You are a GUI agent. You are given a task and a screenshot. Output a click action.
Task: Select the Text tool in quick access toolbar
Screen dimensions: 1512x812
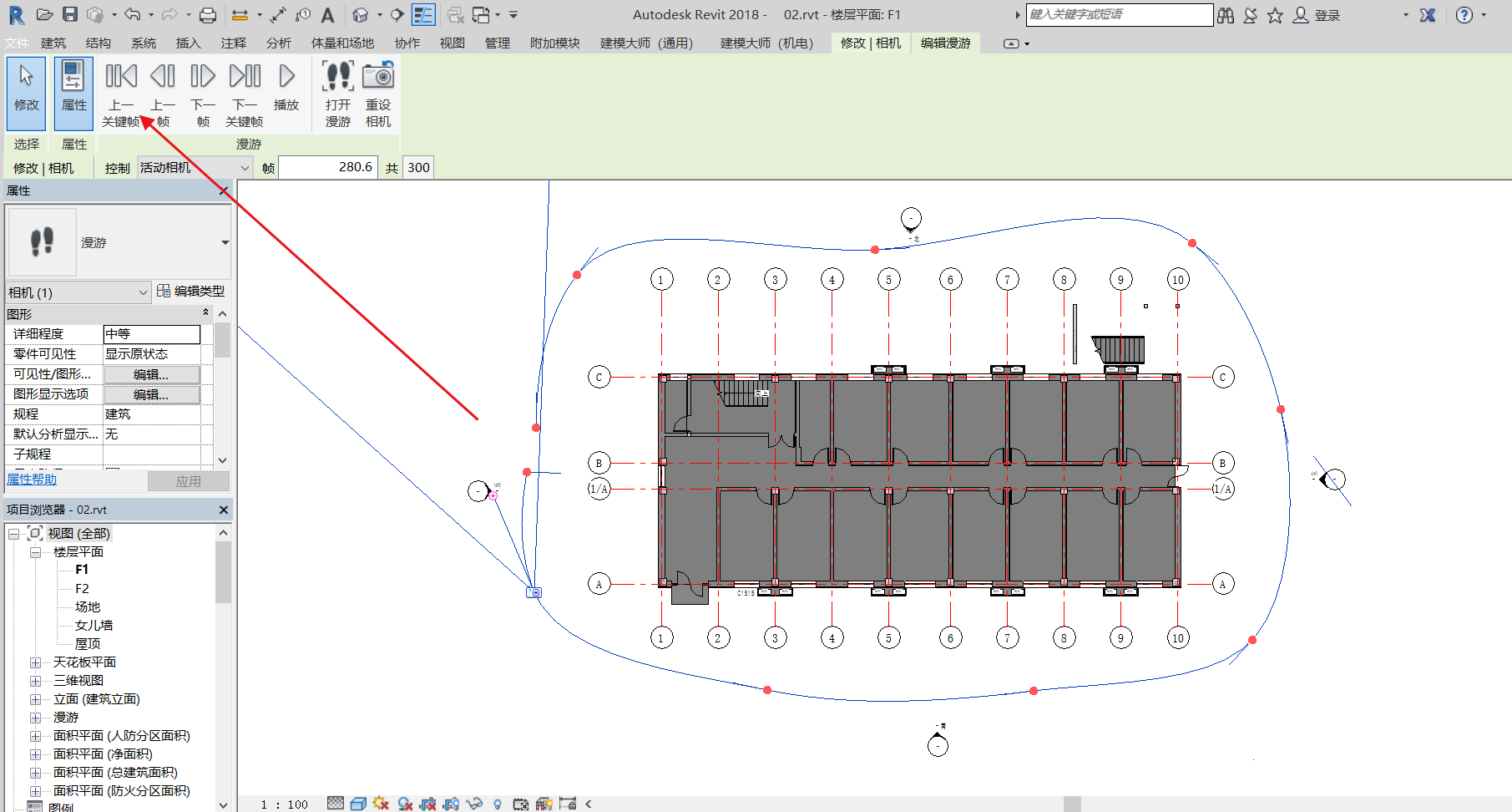coord(327,15)
